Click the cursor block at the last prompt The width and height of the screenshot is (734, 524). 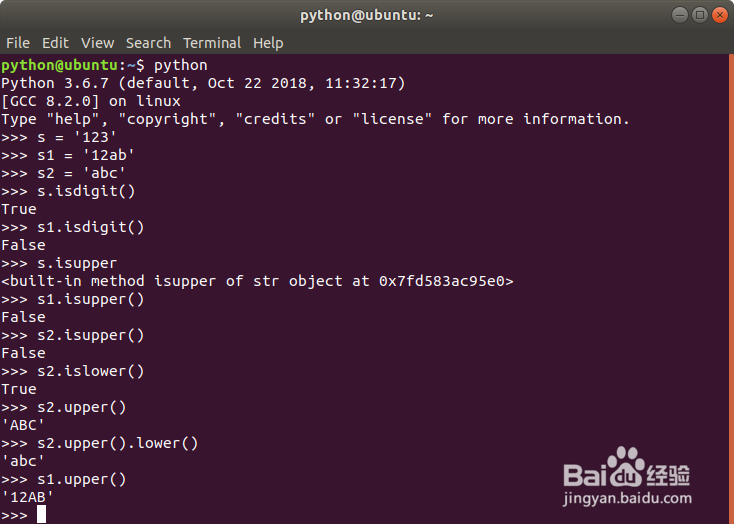click(42, 515)
